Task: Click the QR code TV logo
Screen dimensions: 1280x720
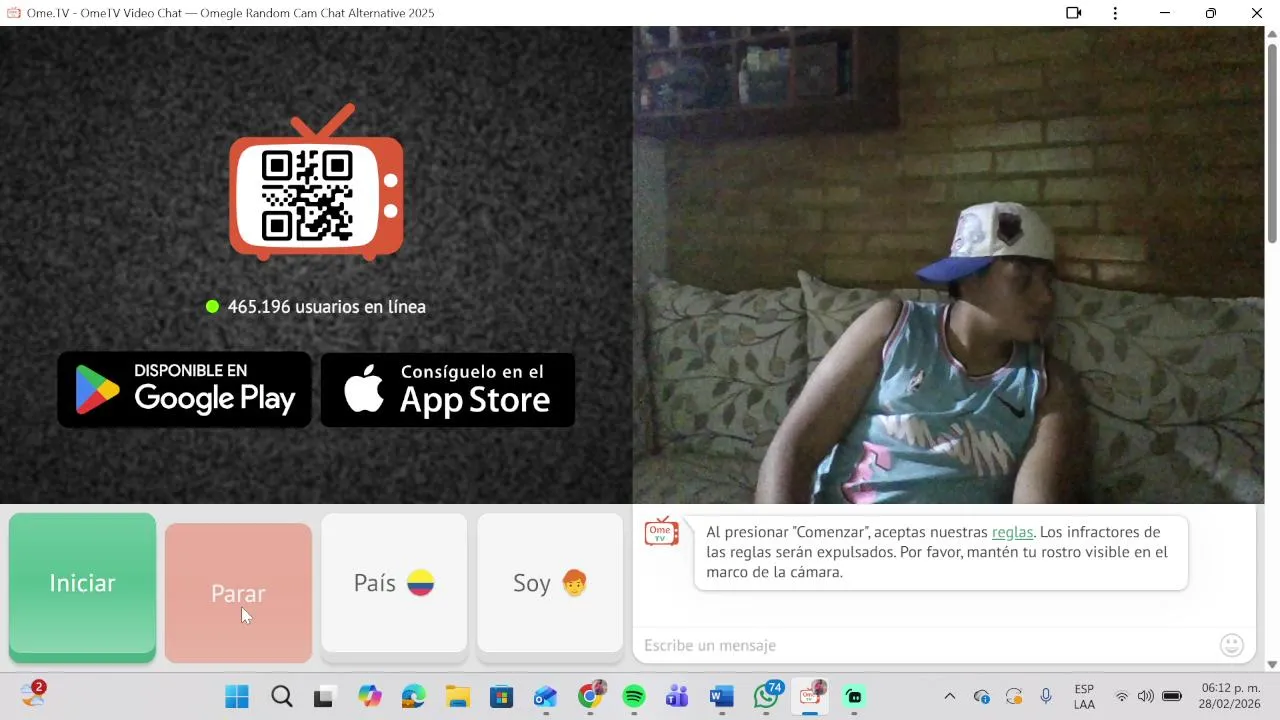Action: [x=316, y=183]
